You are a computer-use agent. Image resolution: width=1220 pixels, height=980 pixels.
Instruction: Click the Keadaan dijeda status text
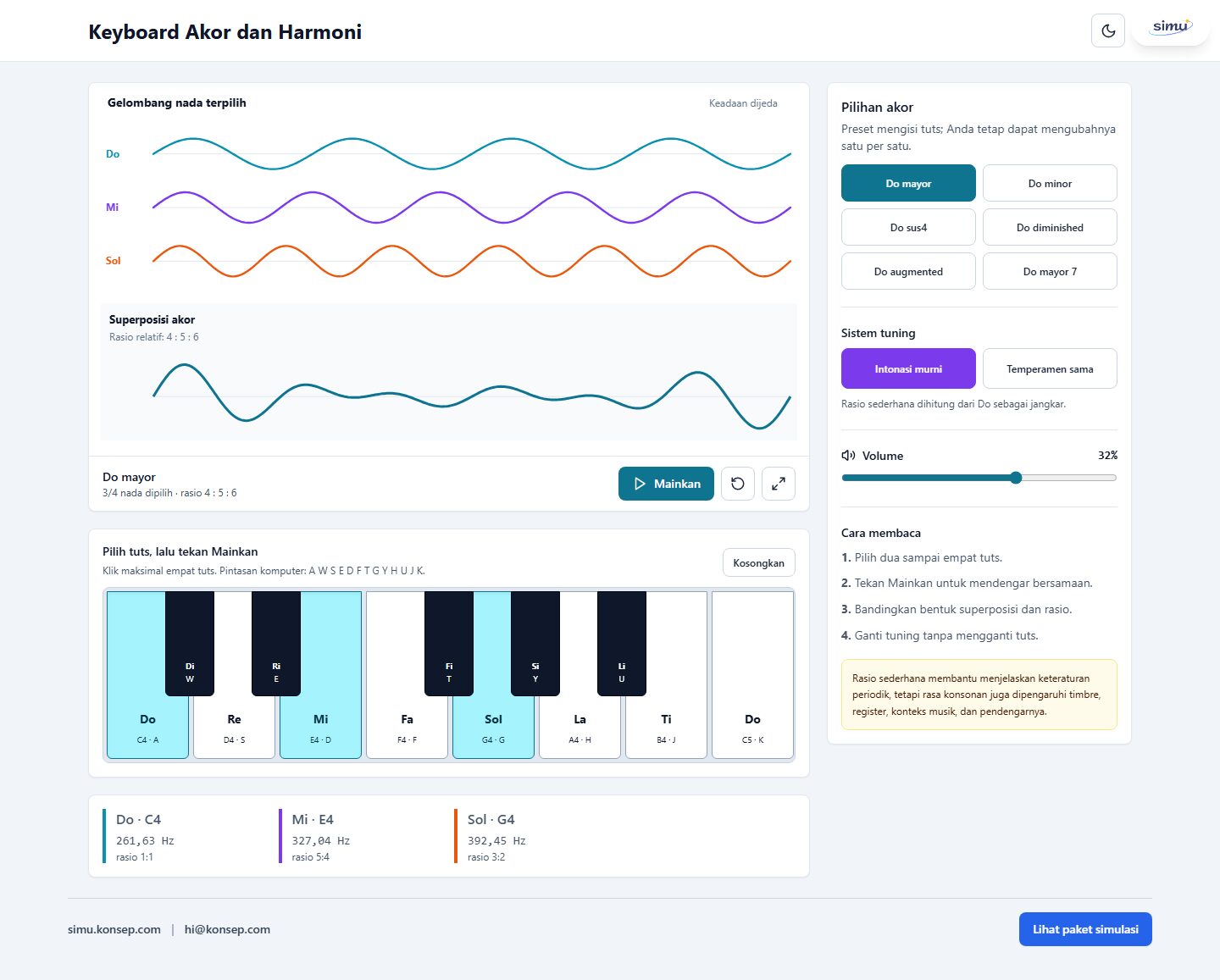743,103
